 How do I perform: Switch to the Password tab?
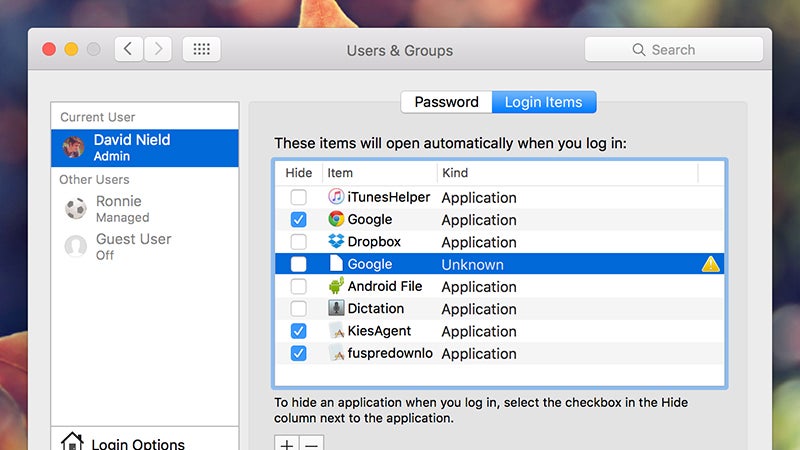[x=446, y=102]
